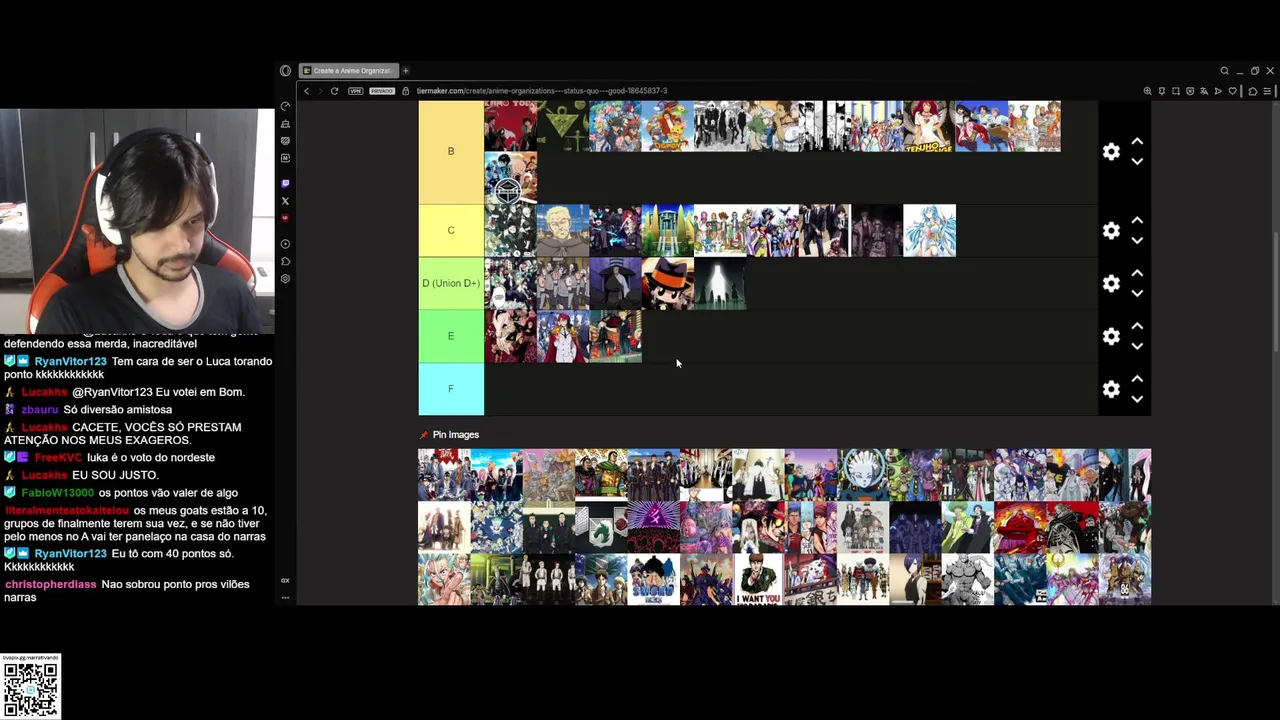The image size is (1280, 720).
Task: Move tier D (Union D+) down
Action: [x=1137, y=293]
